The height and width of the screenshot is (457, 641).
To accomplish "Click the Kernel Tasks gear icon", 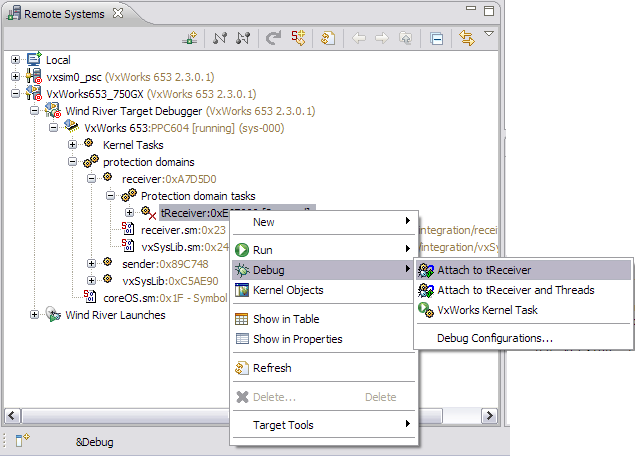I will pos(89,143).
